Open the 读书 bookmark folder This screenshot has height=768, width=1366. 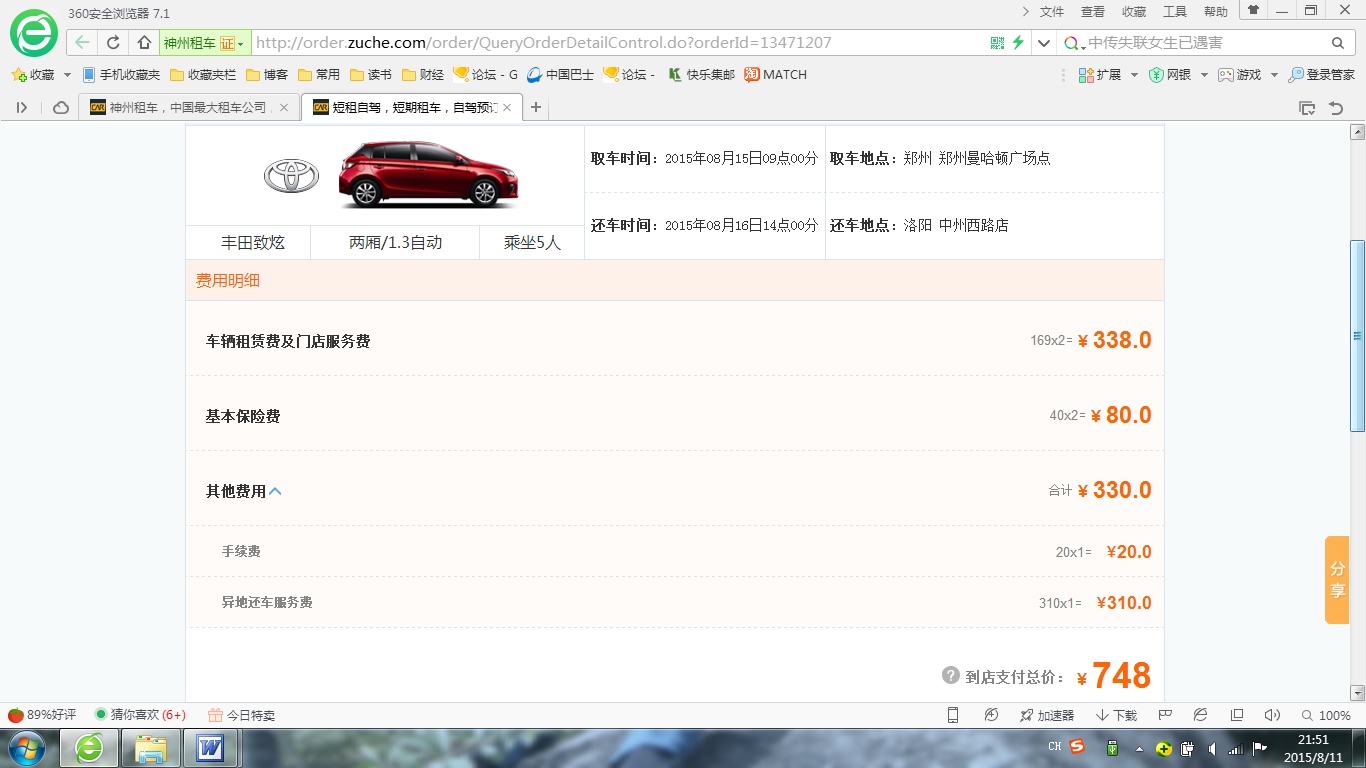[371, 75]
